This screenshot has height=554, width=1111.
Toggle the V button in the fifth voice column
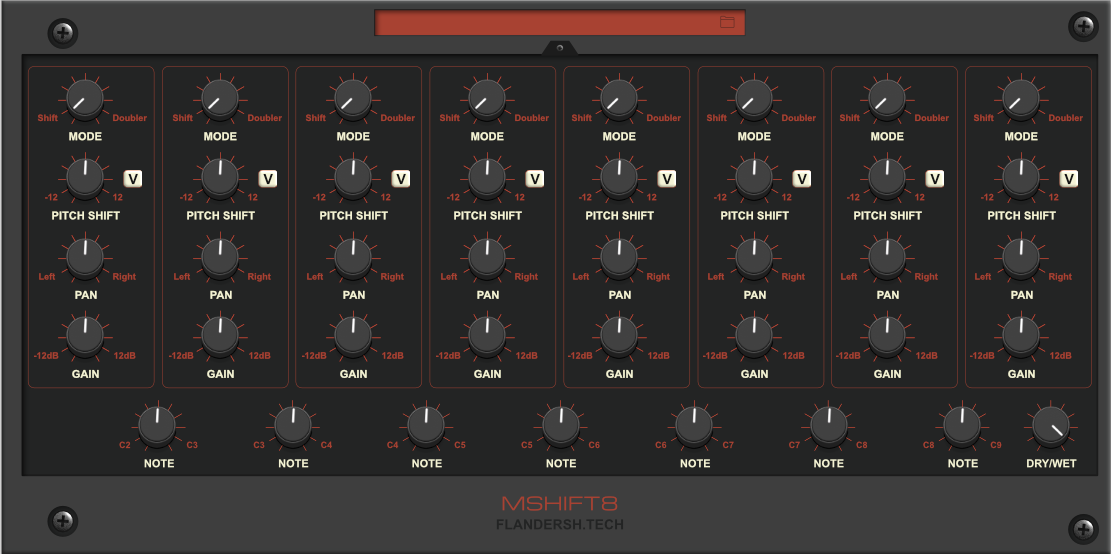click(x=667, y=179)
